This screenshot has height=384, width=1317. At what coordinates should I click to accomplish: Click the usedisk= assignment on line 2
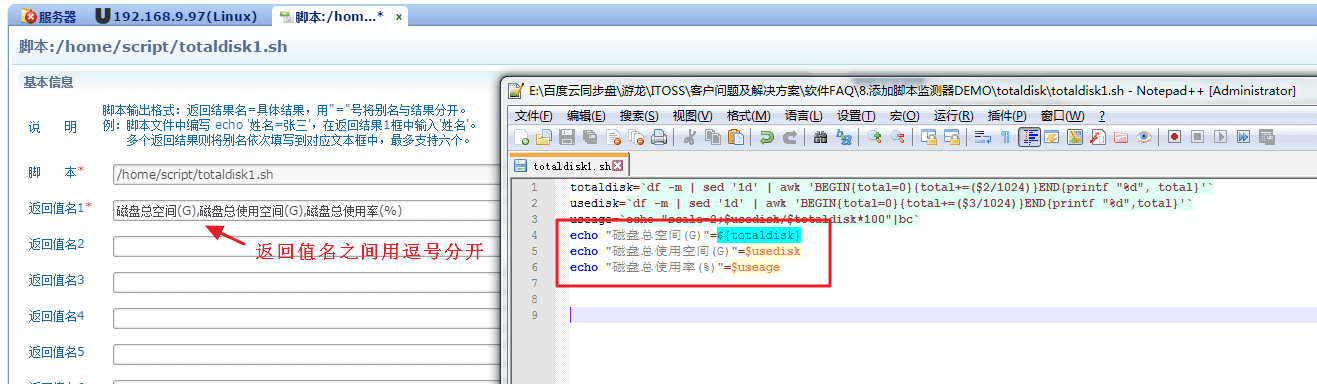(x=598, y=203)
